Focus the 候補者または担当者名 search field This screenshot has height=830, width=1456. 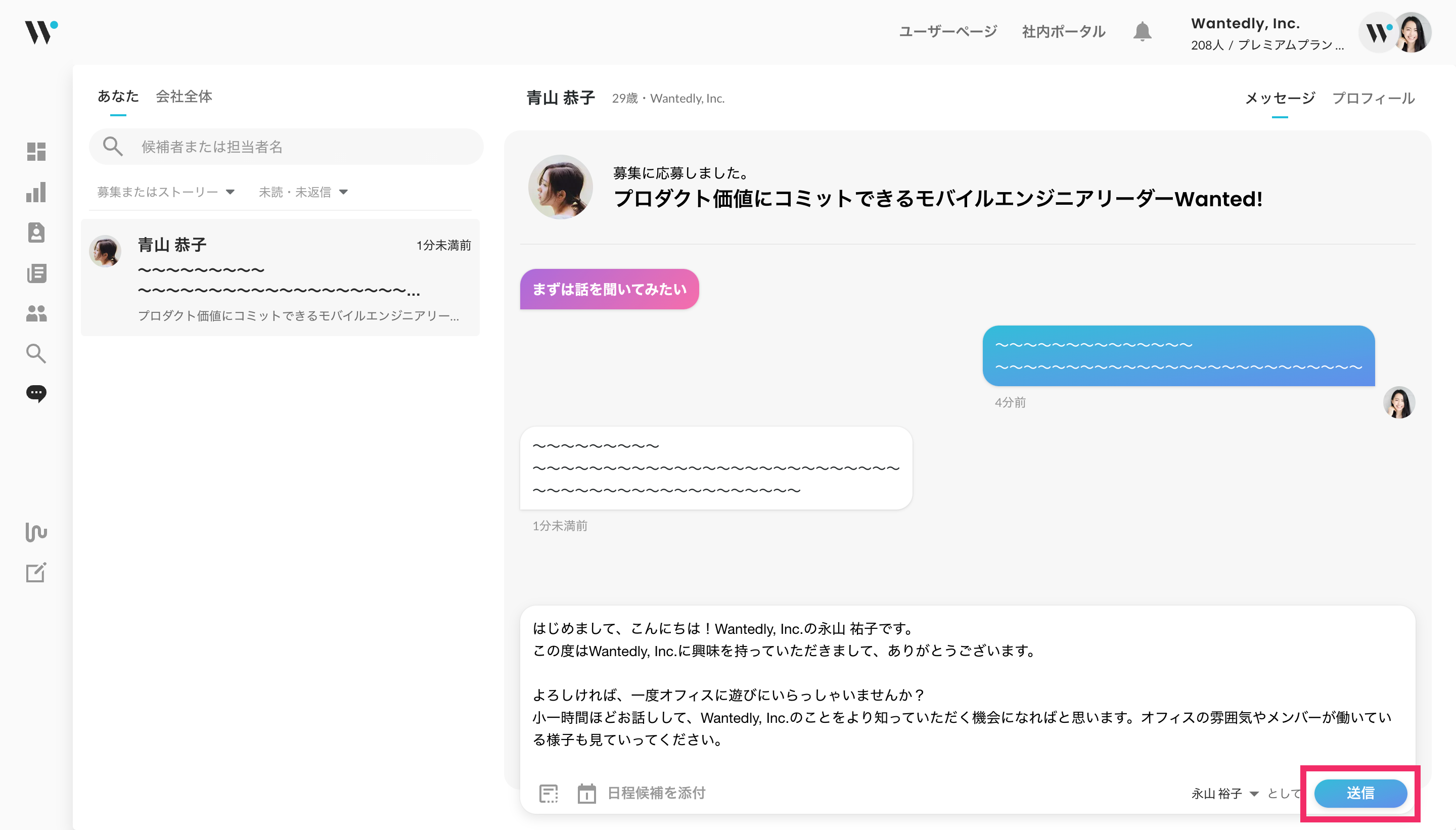(x=286, y=147)
